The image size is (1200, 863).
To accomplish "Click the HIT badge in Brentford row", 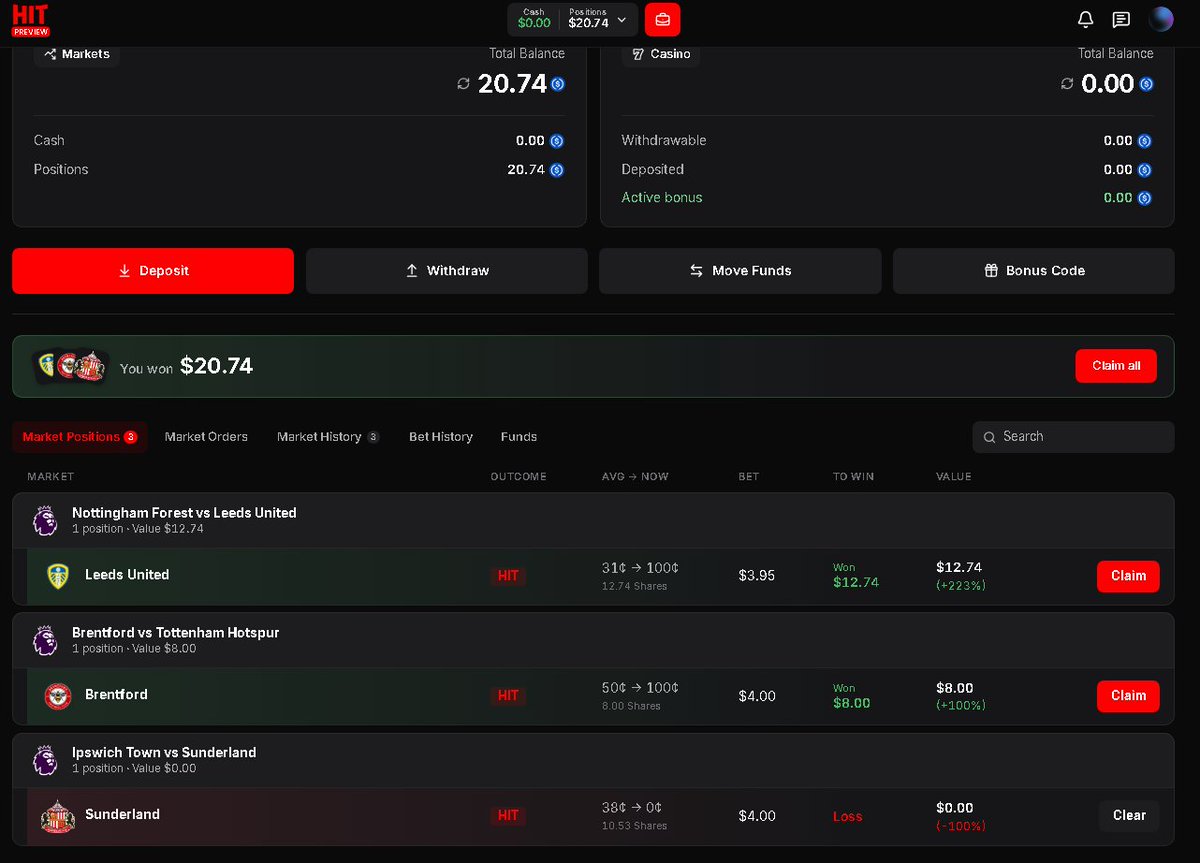I will pyautogui.click(x=508, y=696).
